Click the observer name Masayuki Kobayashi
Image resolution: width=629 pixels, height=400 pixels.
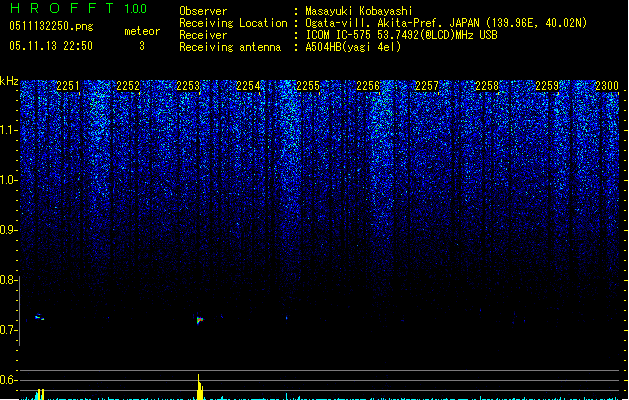tap(359, 11)
